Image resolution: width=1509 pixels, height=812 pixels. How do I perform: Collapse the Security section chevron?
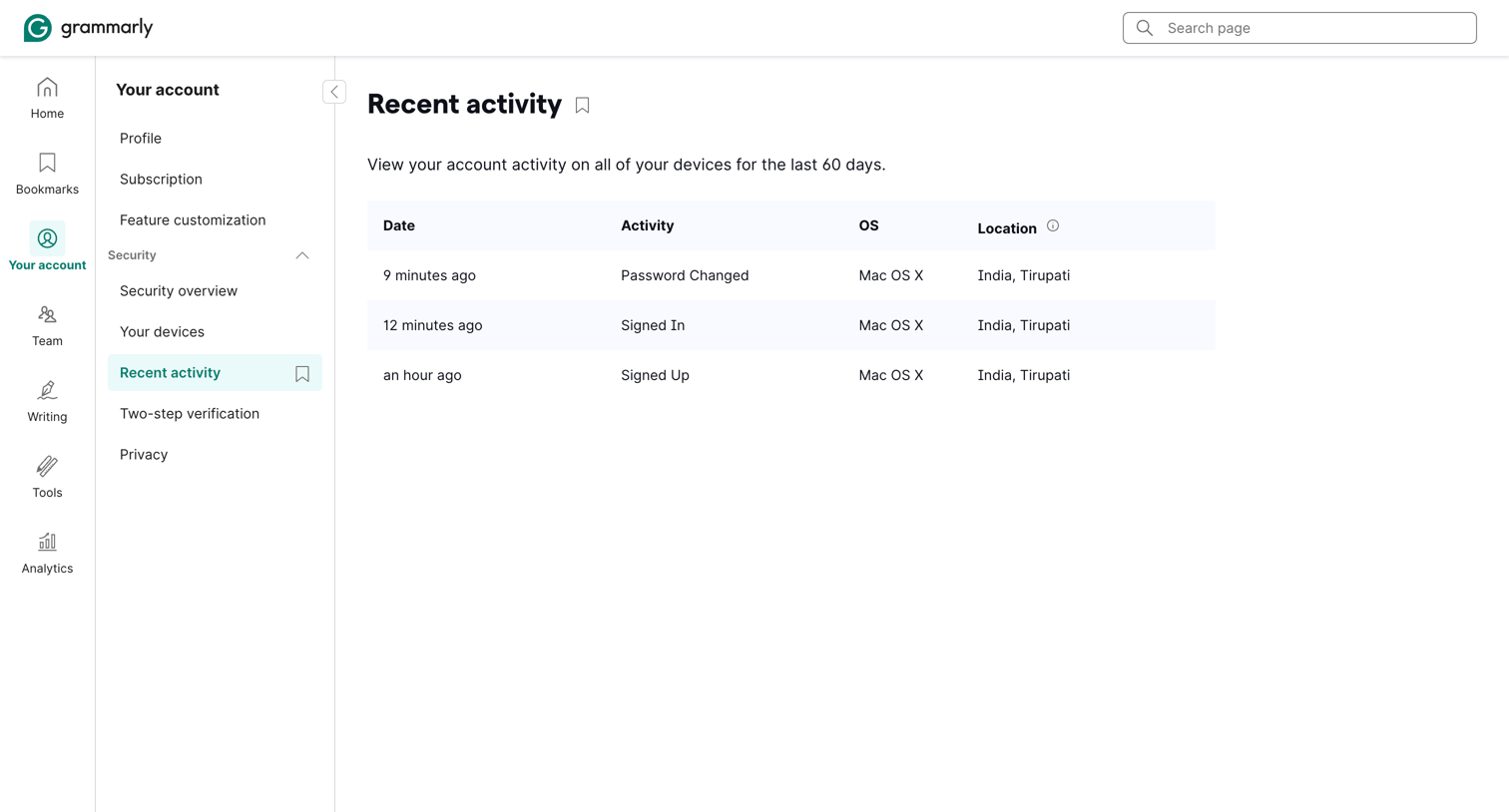302,256
